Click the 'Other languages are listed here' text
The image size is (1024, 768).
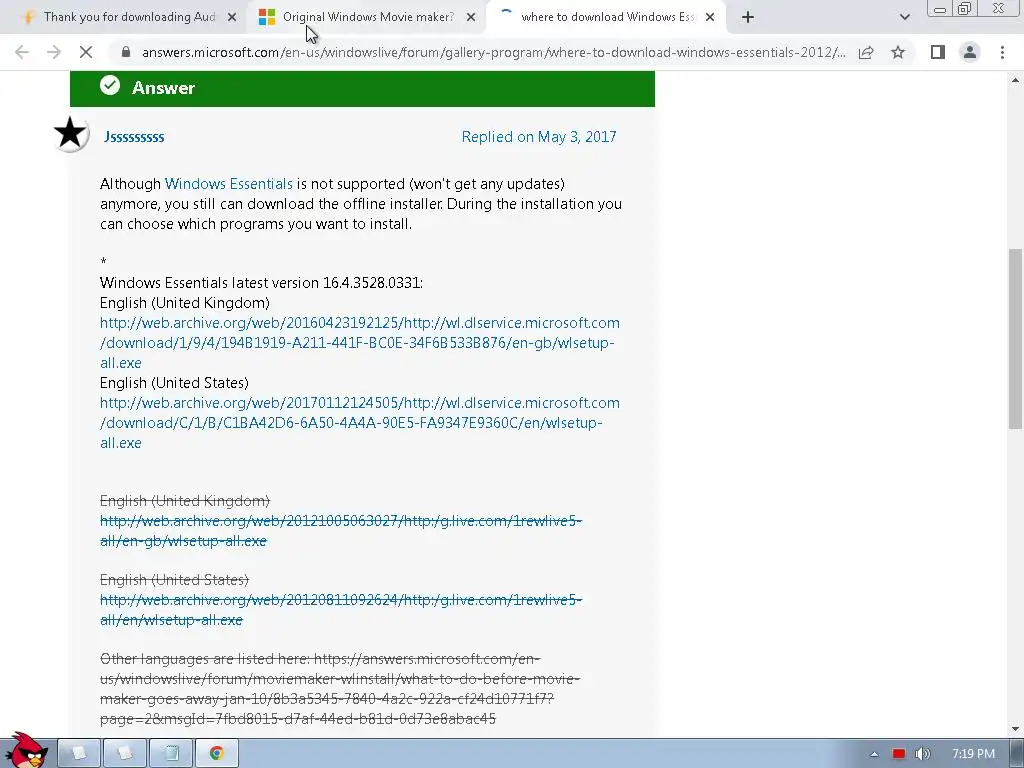pyautogui.click(x=205, y=658)
